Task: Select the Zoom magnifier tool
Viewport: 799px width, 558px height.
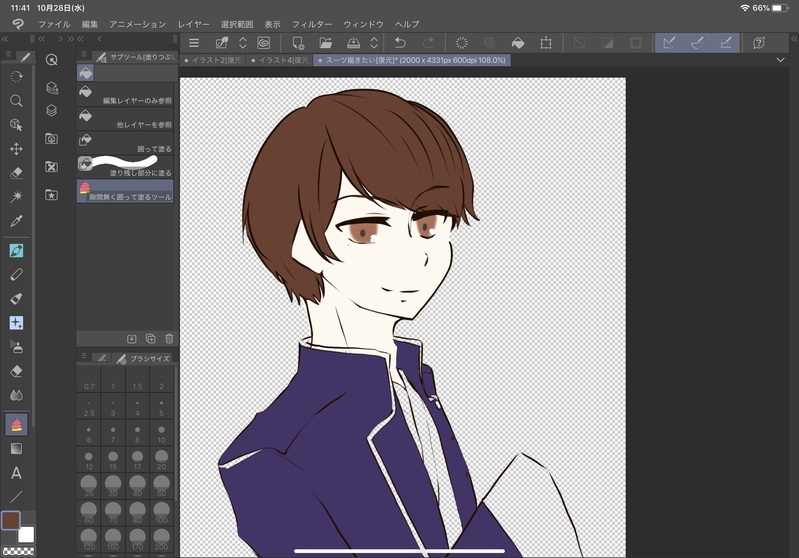Action: [16, 101]
